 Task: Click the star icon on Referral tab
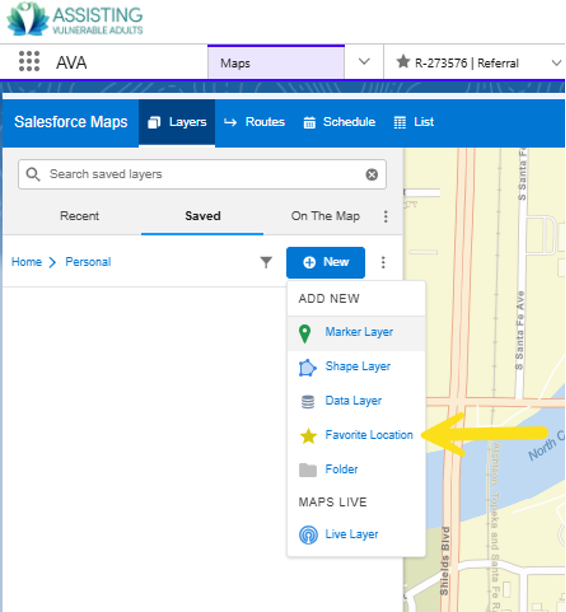tap(403, 62)
